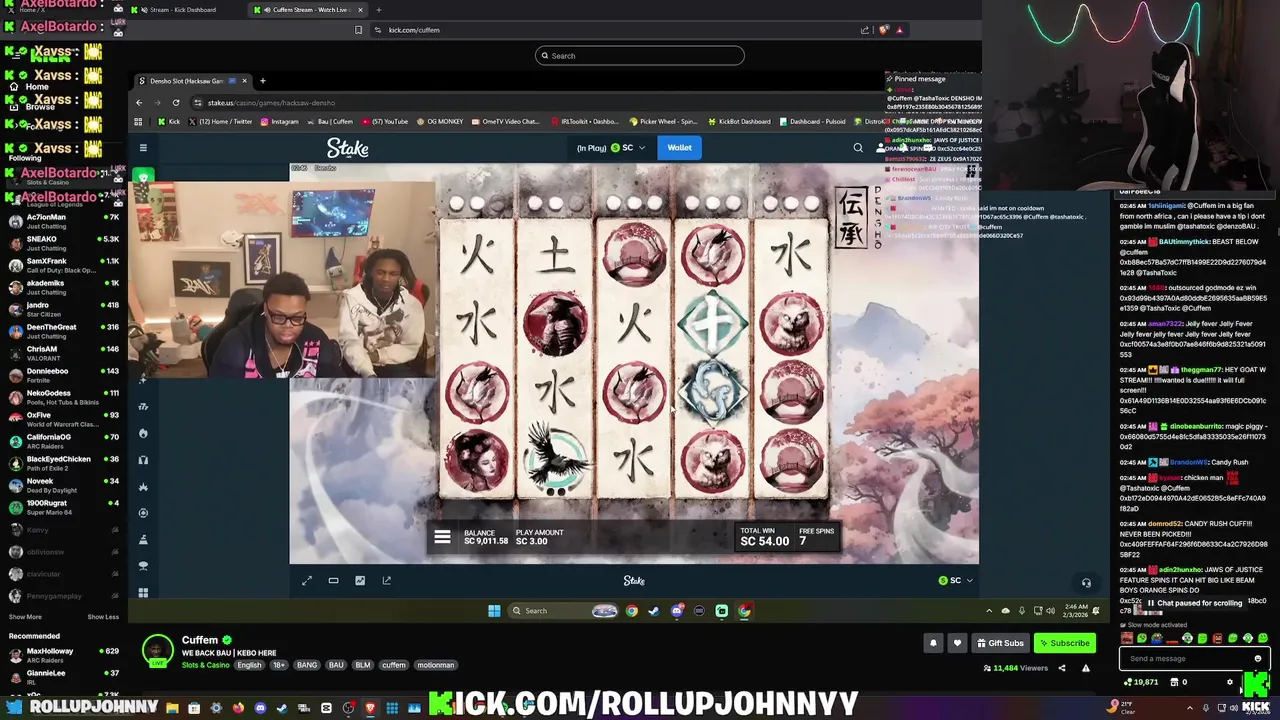Screen dimensions: 1280x720
Task: Open the Picker Wheel bookmark
Action: (x=663, y=122)
